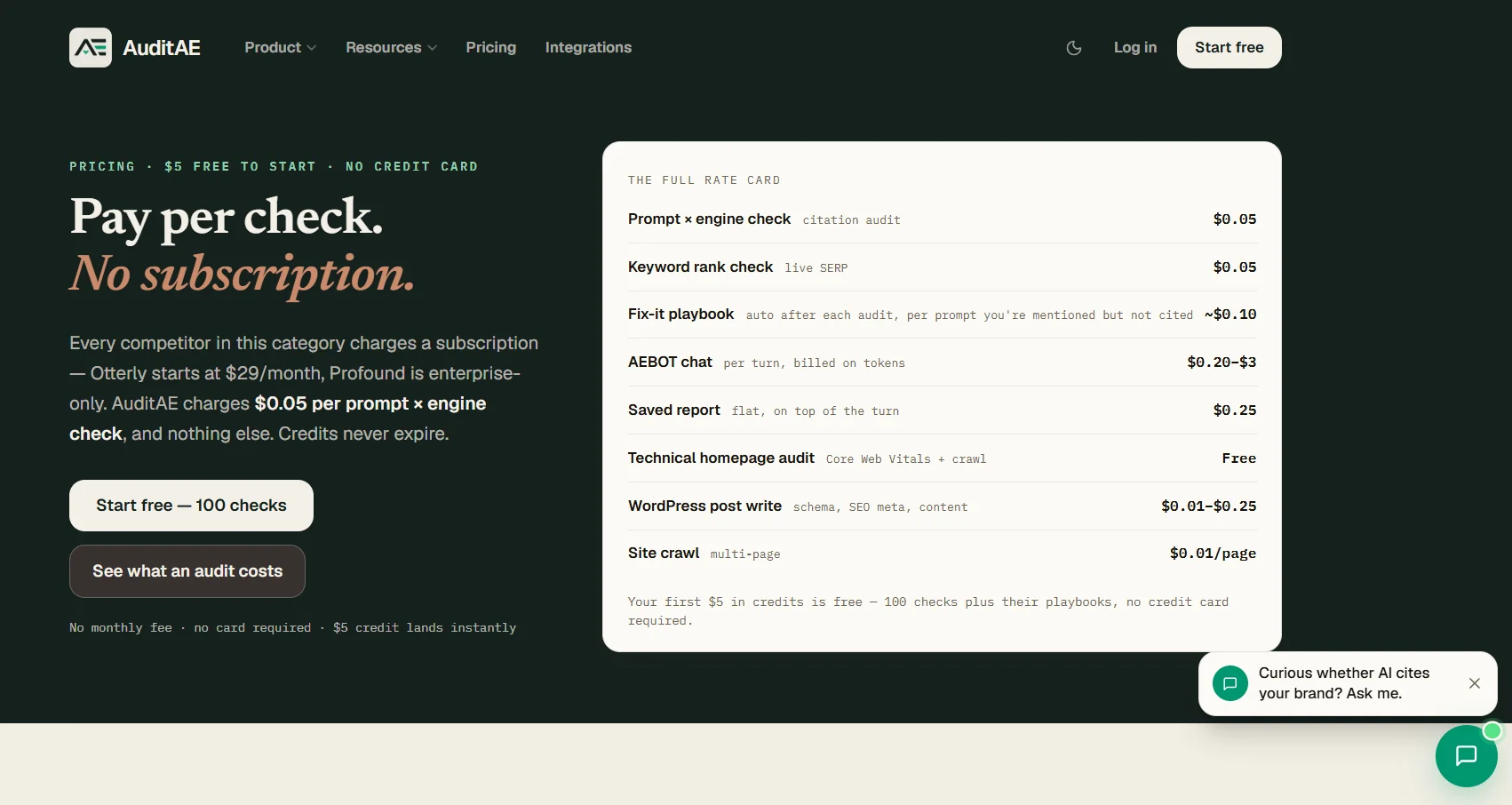This screenshot has height=805, width=1512.
Task: Click the Fix-it playbook row label
Action: point(680,315)
